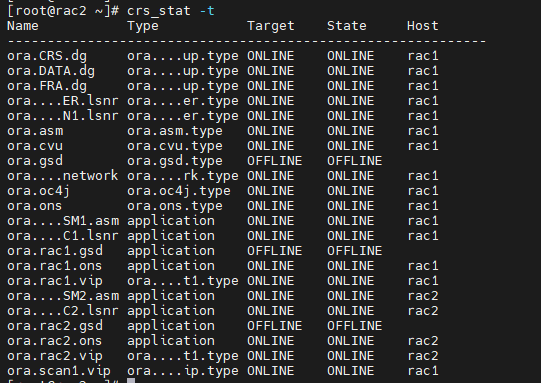Click the ora.rac1.gsd resource name

pyautogui.click(x=55, y=251)
